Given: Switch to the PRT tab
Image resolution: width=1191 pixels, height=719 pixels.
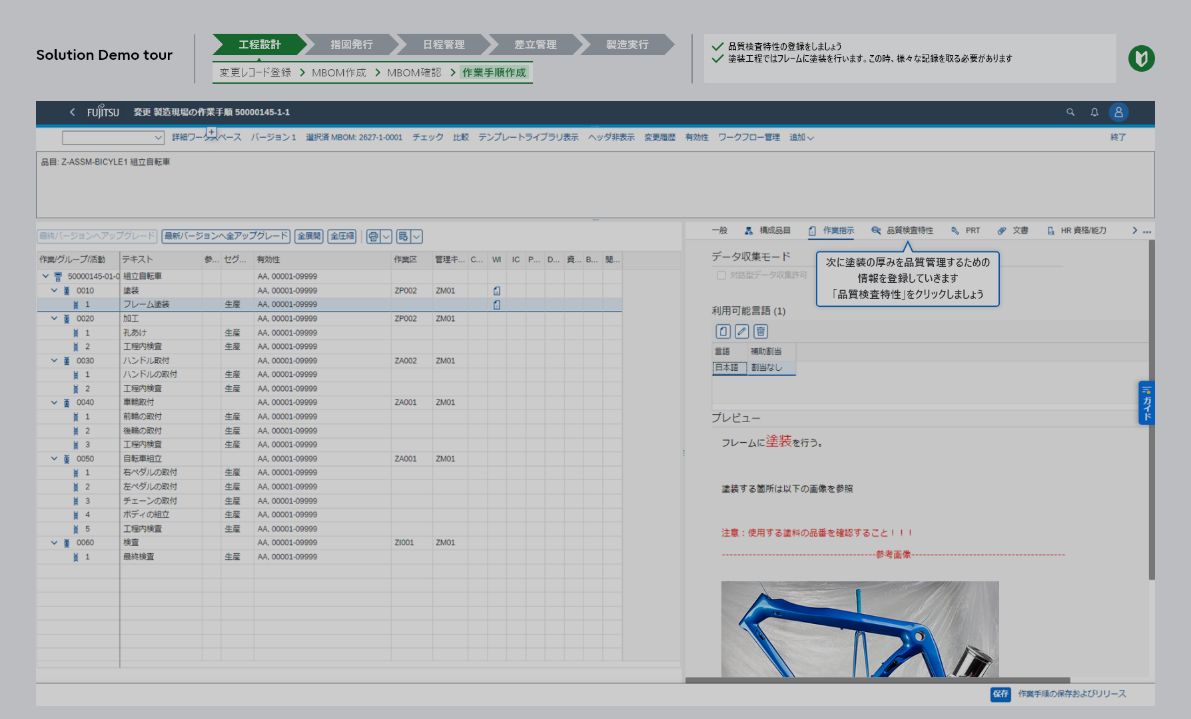Looking at the screenshot, I should click(x=965, y=230).
